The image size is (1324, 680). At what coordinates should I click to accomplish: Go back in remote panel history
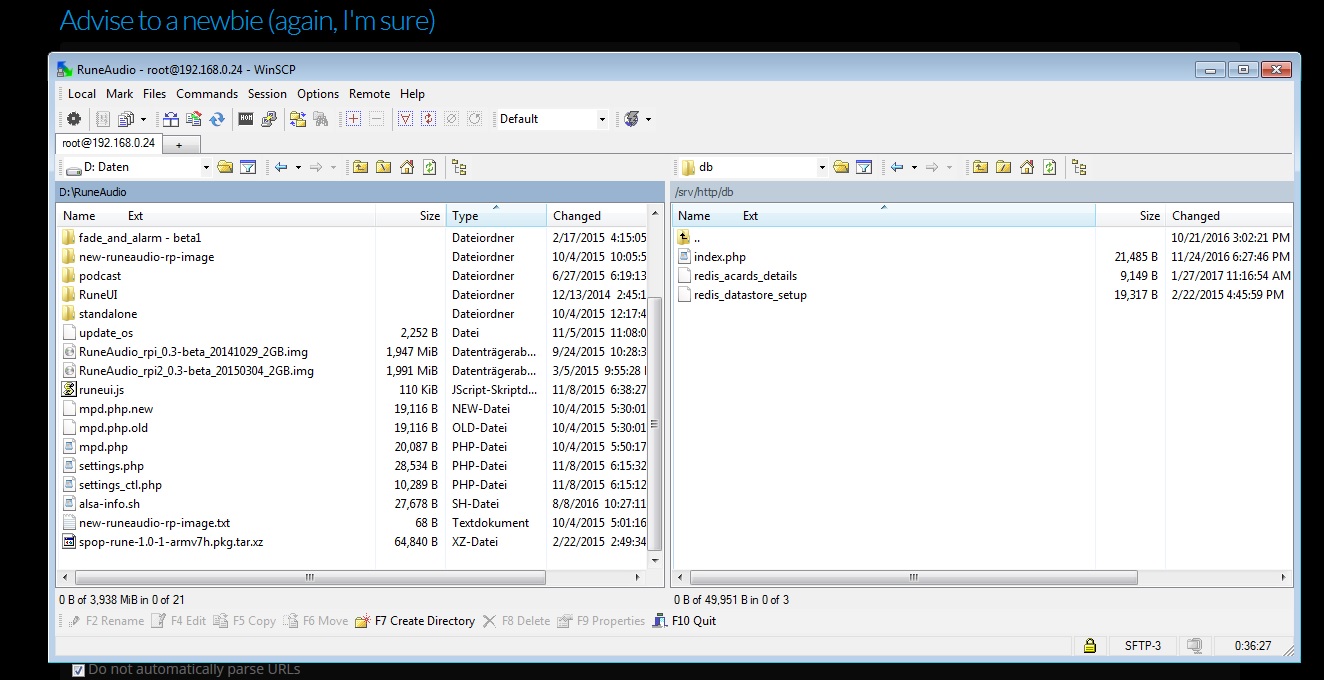click(x=897, y=167)
